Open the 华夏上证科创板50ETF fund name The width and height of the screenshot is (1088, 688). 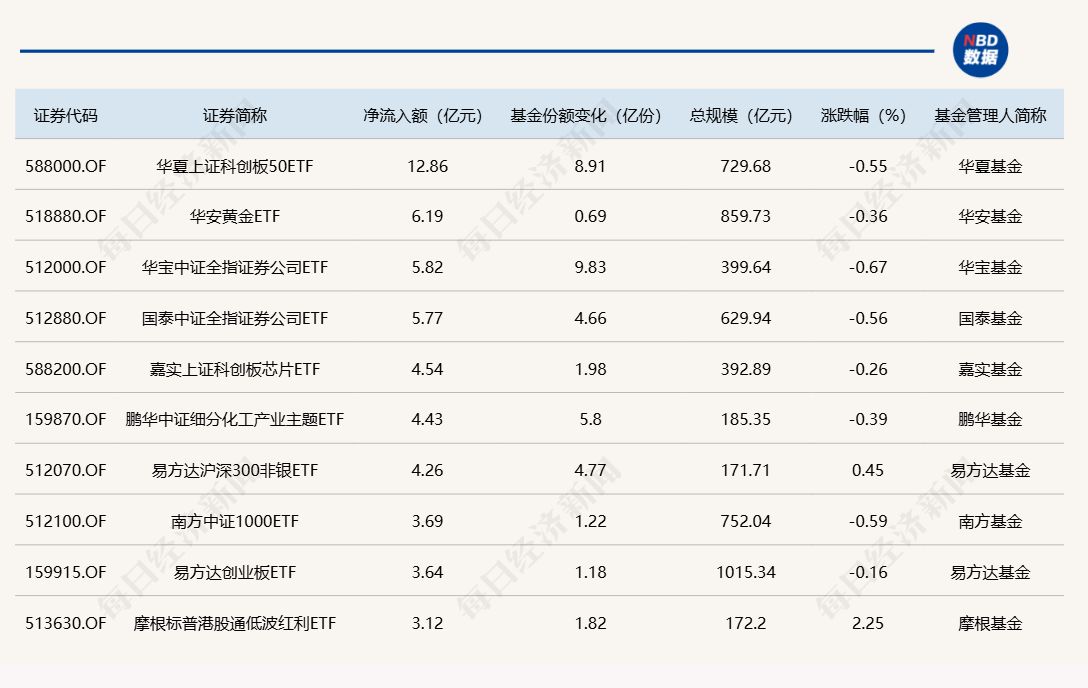235,166
